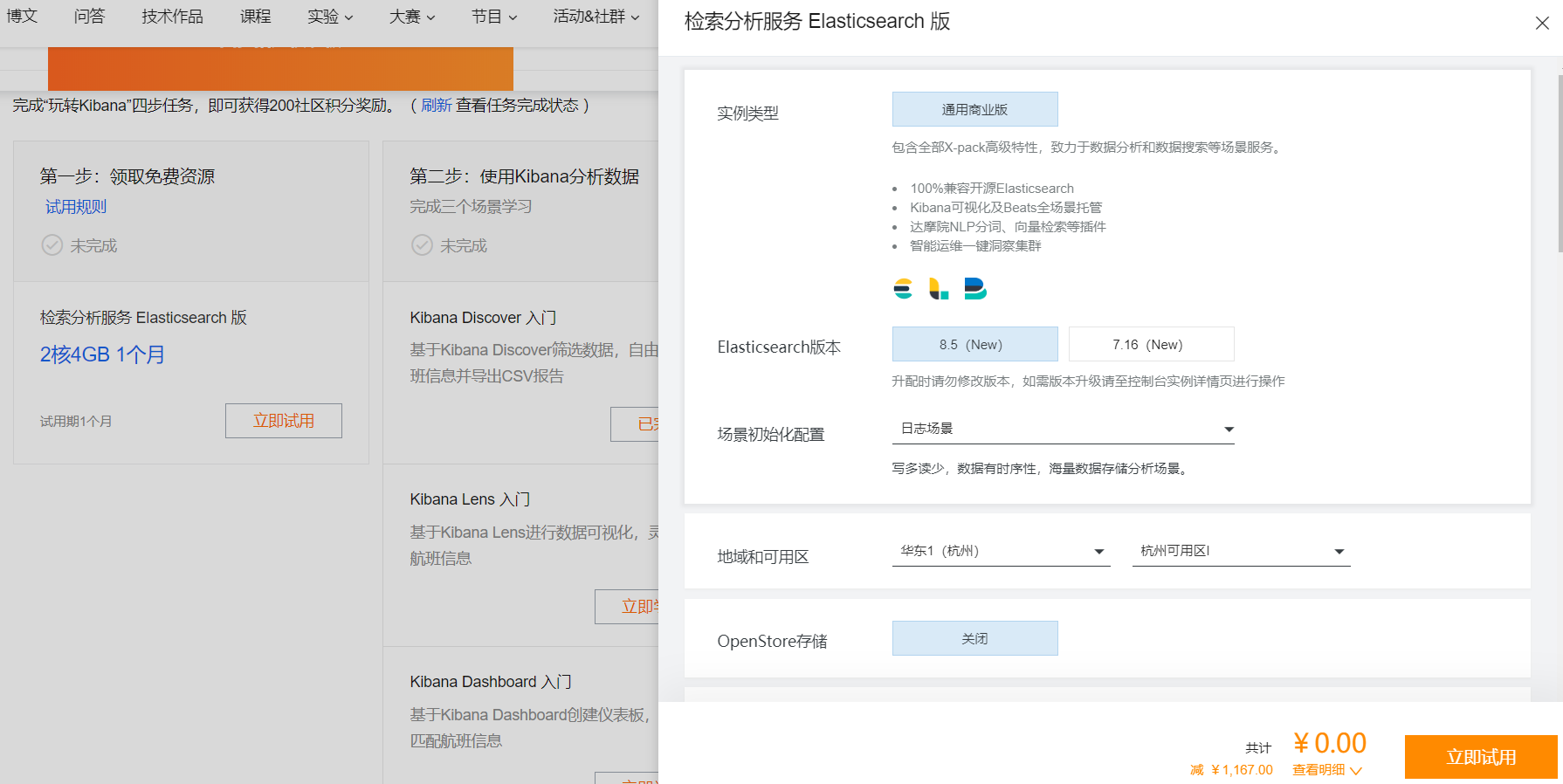
Task: Toggle the OpenStore存储 关闭 option
Action: tap(974, 638)
